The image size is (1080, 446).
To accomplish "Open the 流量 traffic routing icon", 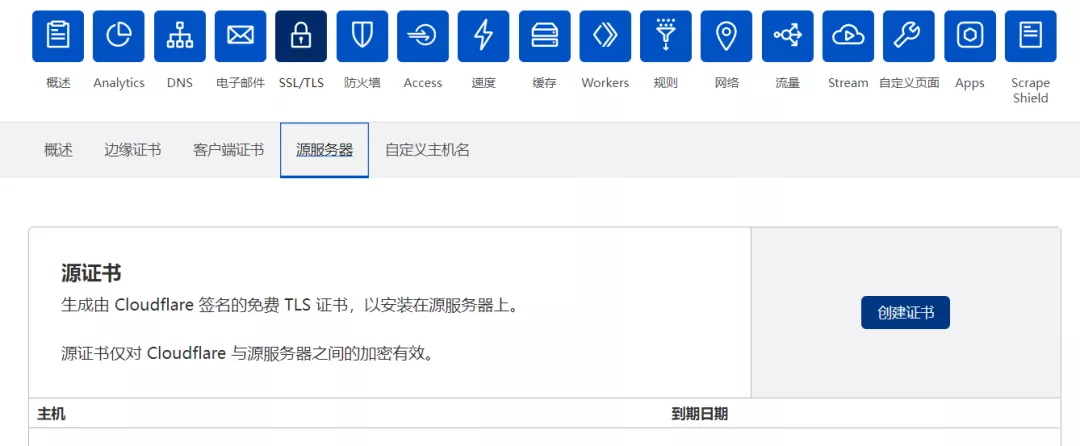I will coord(787,36).
